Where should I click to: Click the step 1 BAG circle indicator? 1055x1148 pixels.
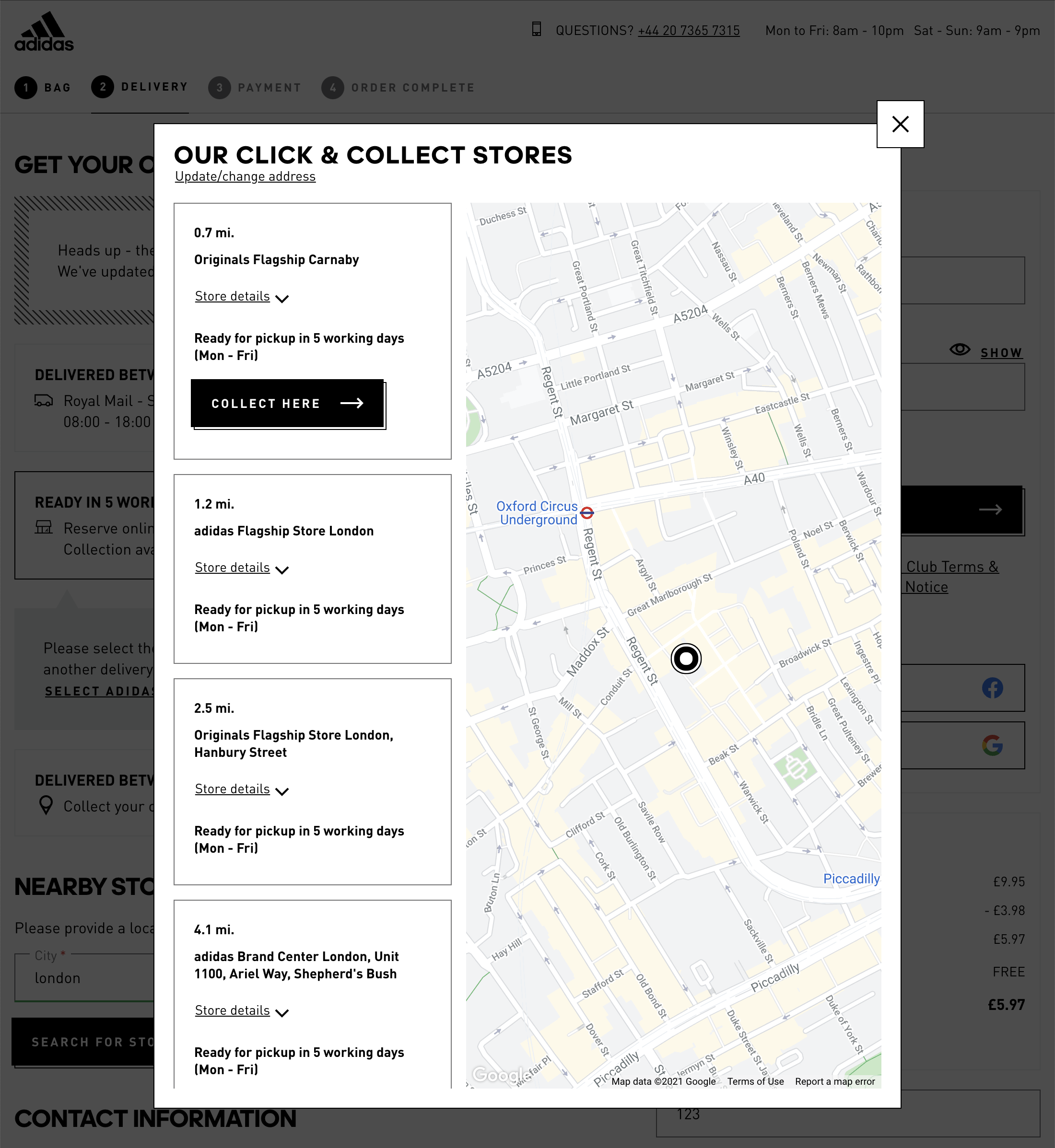coord(26,87)
